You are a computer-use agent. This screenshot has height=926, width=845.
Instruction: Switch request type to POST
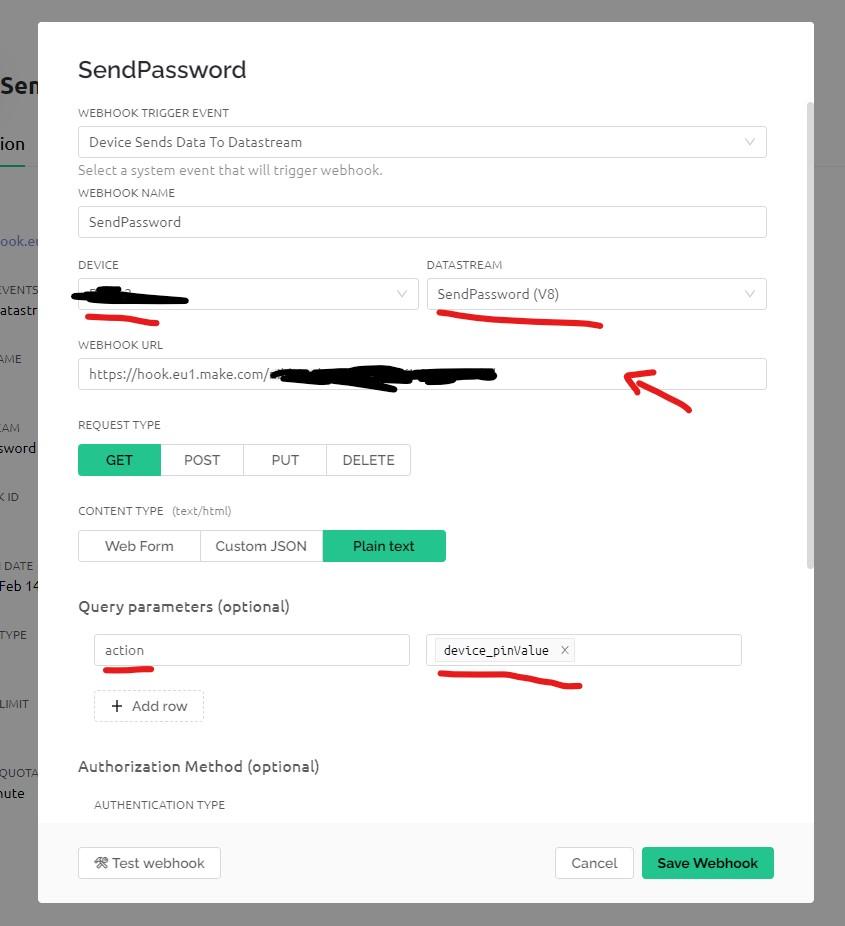[202, 459]
